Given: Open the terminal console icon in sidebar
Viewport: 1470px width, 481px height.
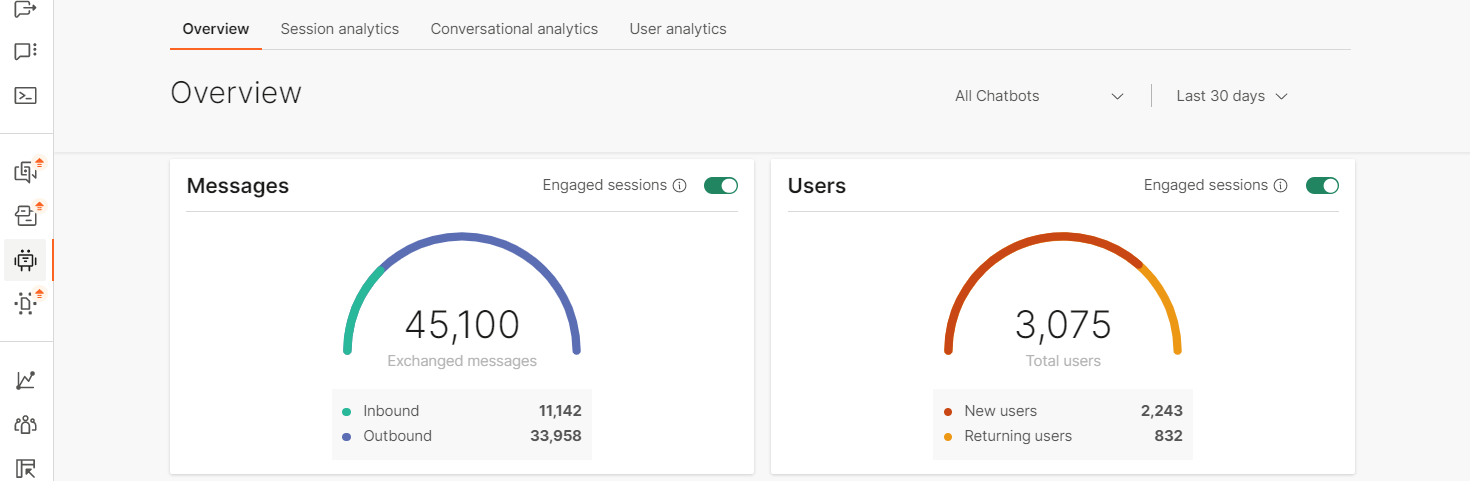Looking at the screenshot, I should pos(26,96).
